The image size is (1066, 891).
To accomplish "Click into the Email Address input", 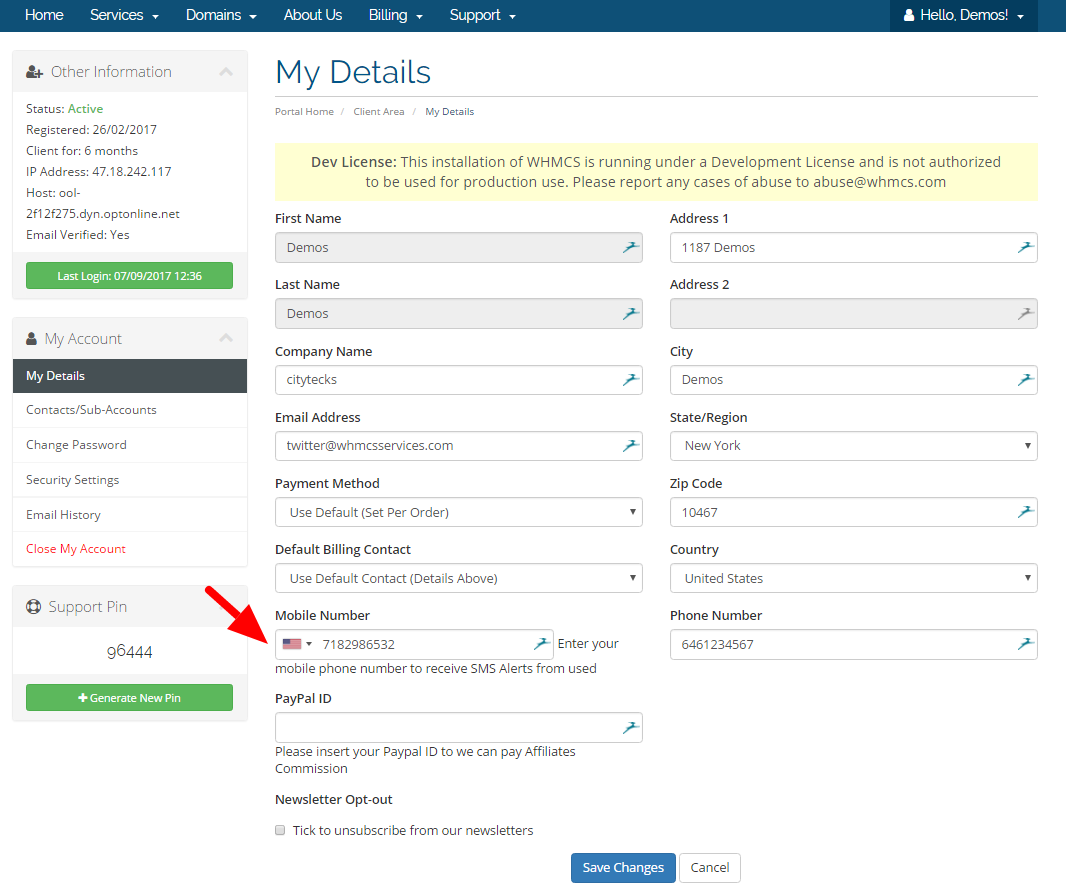I will [x=459, y=446].
